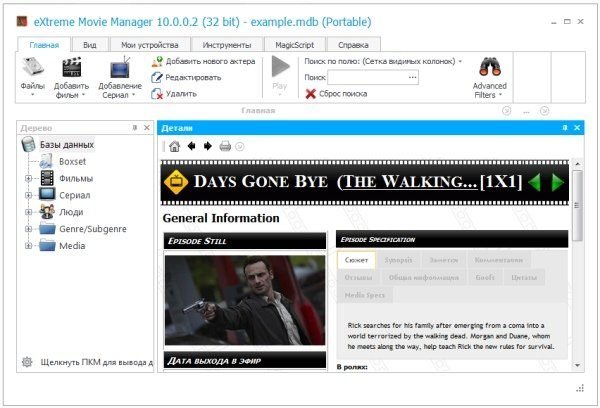The image size is (600, 408).
Task: Expand the Фильмы tree node
Action: point(29,178)
